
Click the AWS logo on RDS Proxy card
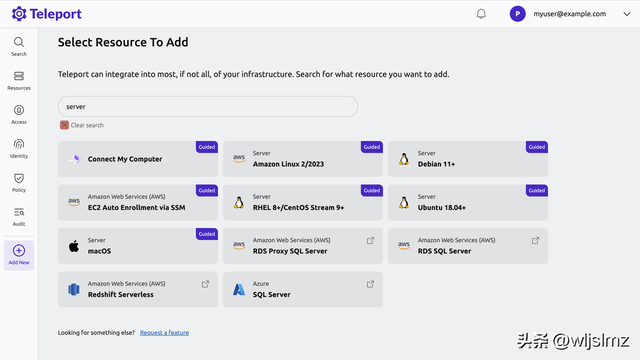(239, 246)
